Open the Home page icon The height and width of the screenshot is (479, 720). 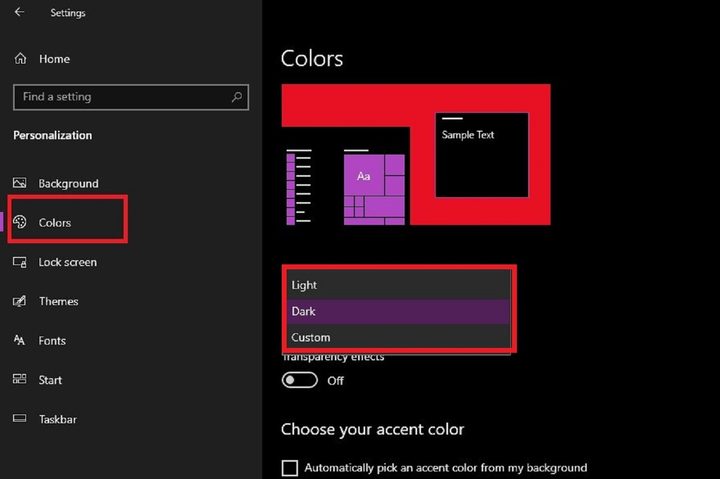pyautogui.click(x=20, y=58)
